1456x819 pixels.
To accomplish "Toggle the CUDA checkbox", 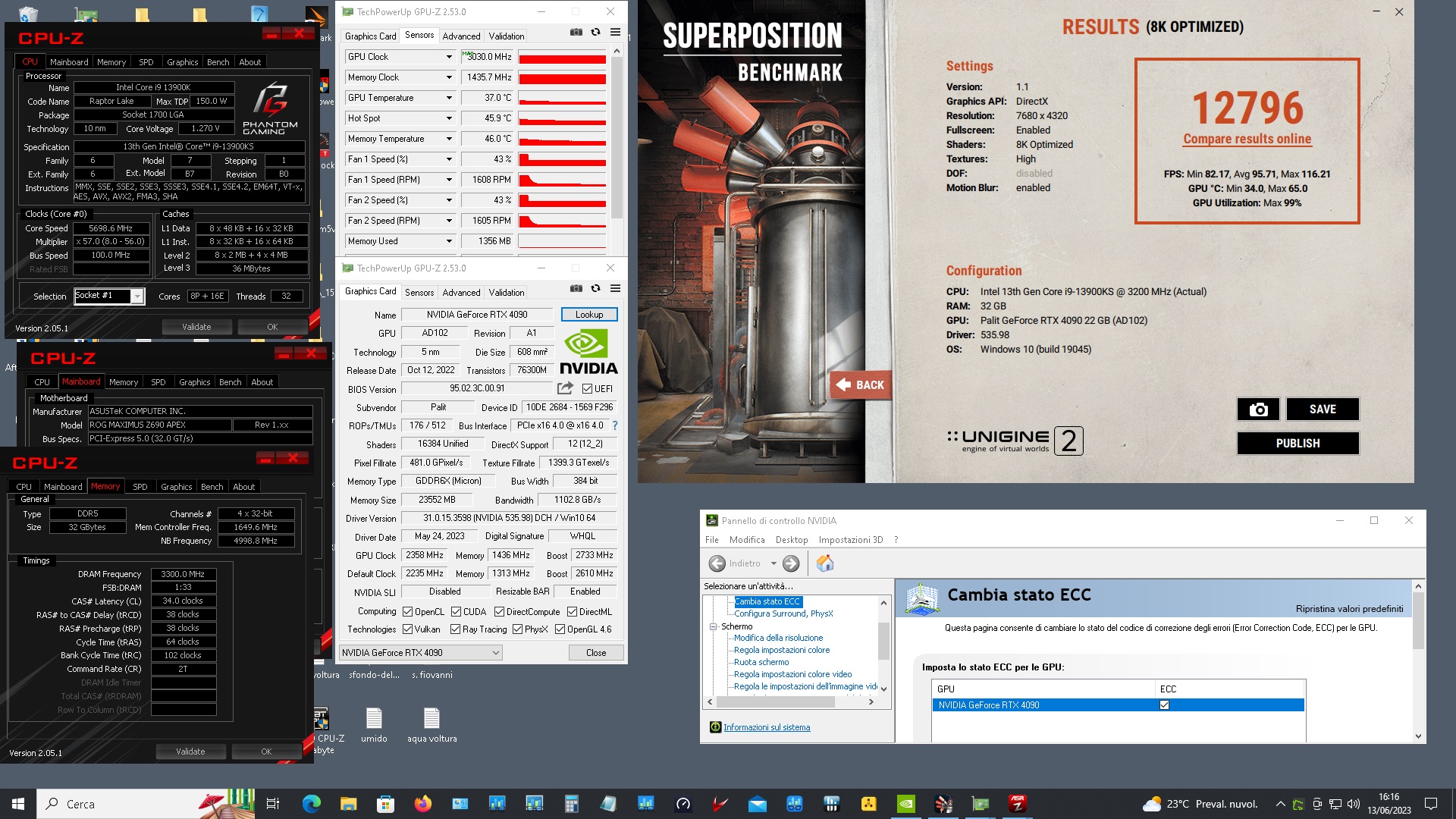I will 456,612.
